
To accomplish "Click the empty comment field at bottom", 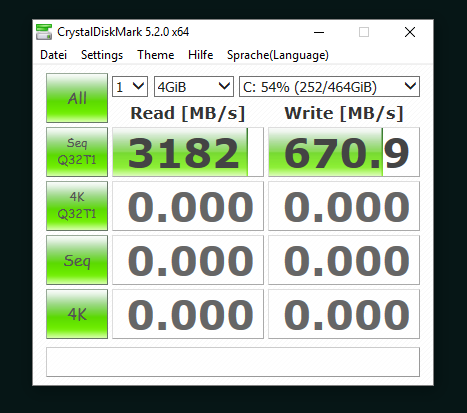I will (233, 362).
